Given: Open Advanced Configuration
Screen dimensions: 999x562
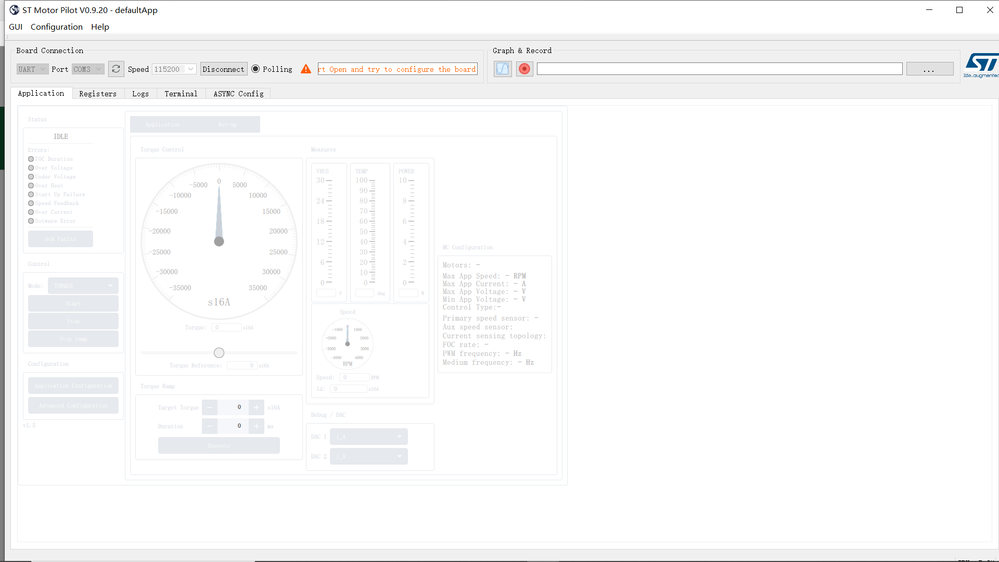Looking at the screenshot, I should [x=73, y=405].
